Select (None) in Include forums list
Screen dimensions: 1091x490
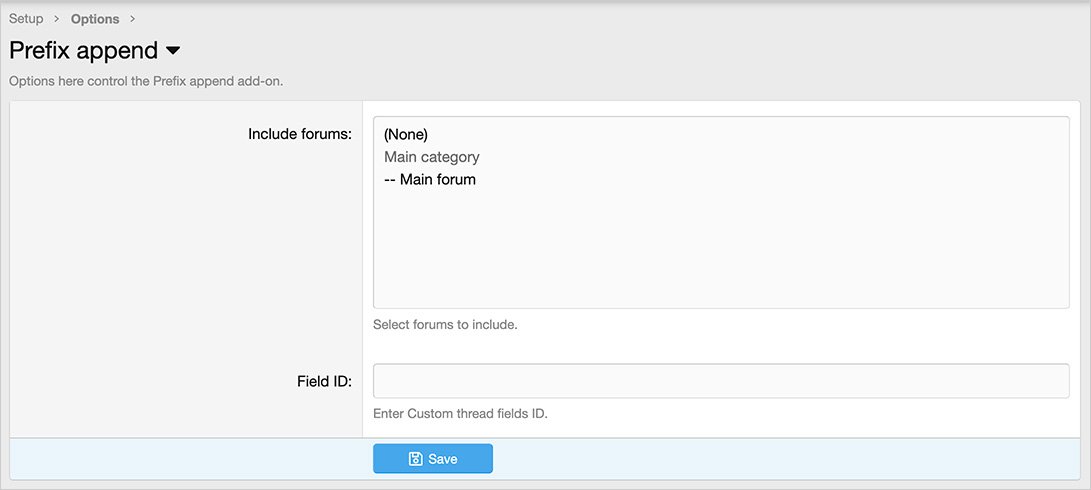(406, 134)
